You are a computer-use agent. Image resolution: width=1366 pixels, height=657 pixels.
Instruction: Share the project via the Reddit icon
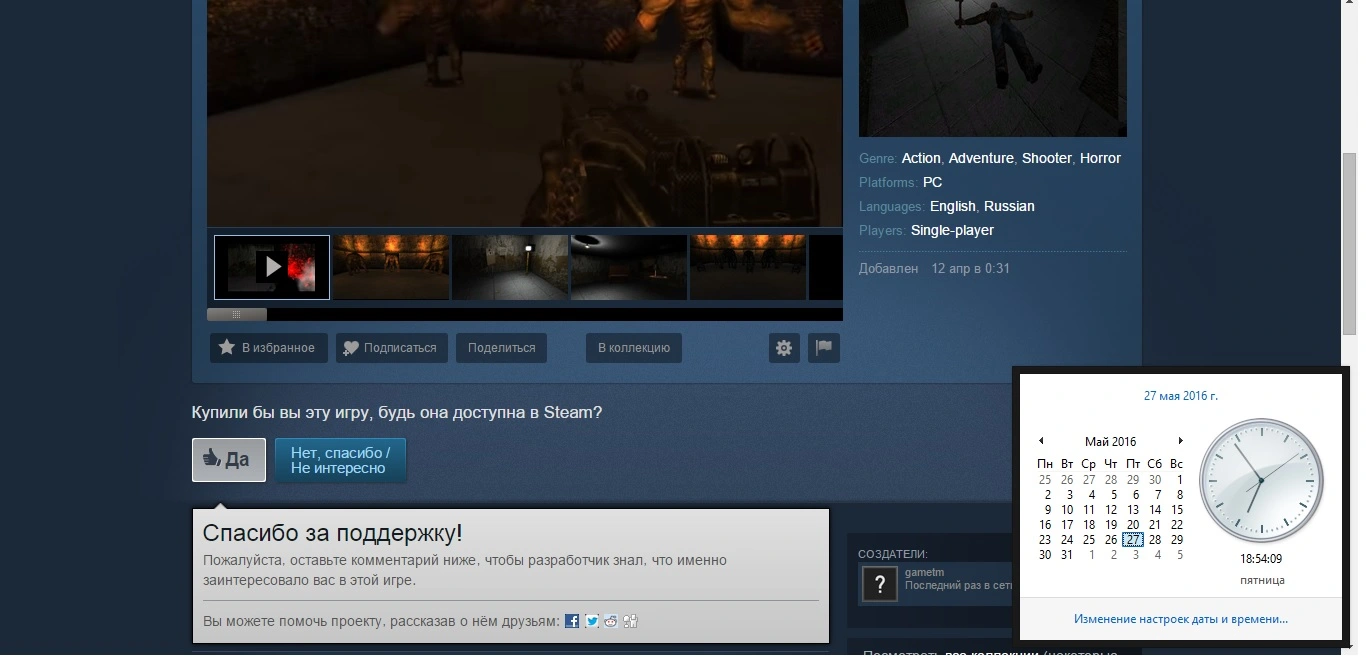tap(611, 621)
